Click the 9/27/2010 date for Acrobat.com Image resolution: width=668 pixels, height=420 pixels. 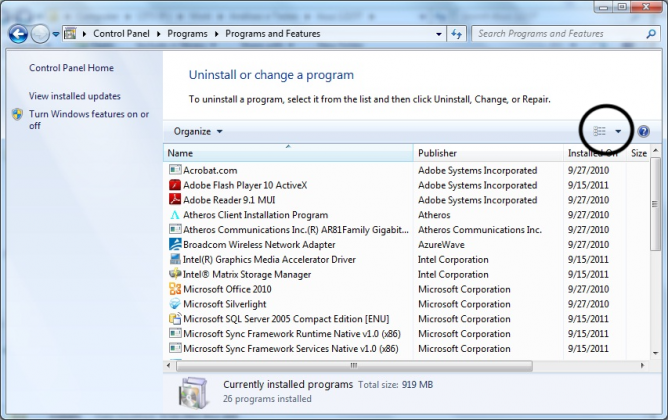[588, 170]
